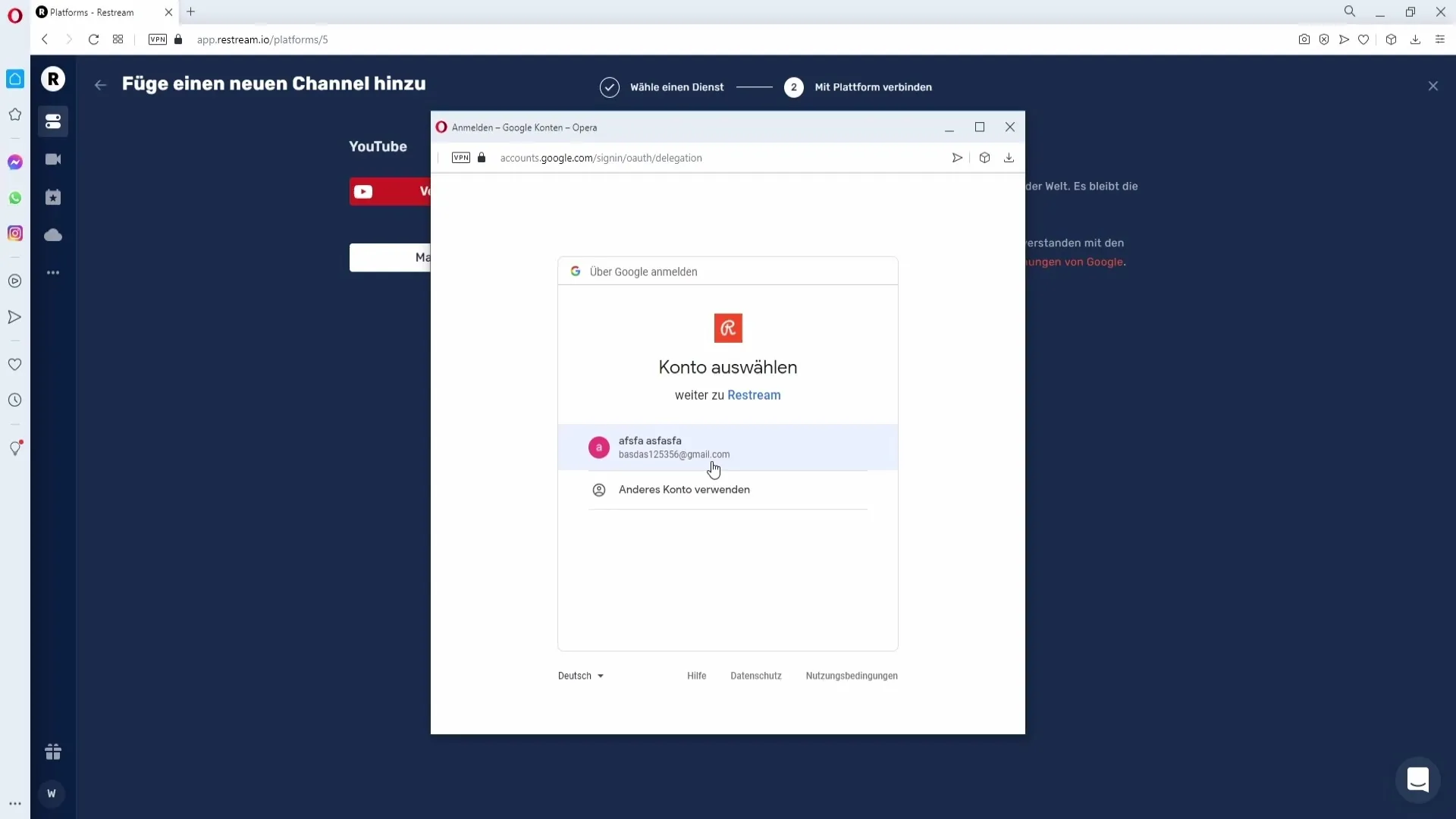Open Restream user avatar W

[x=52, y=794]
